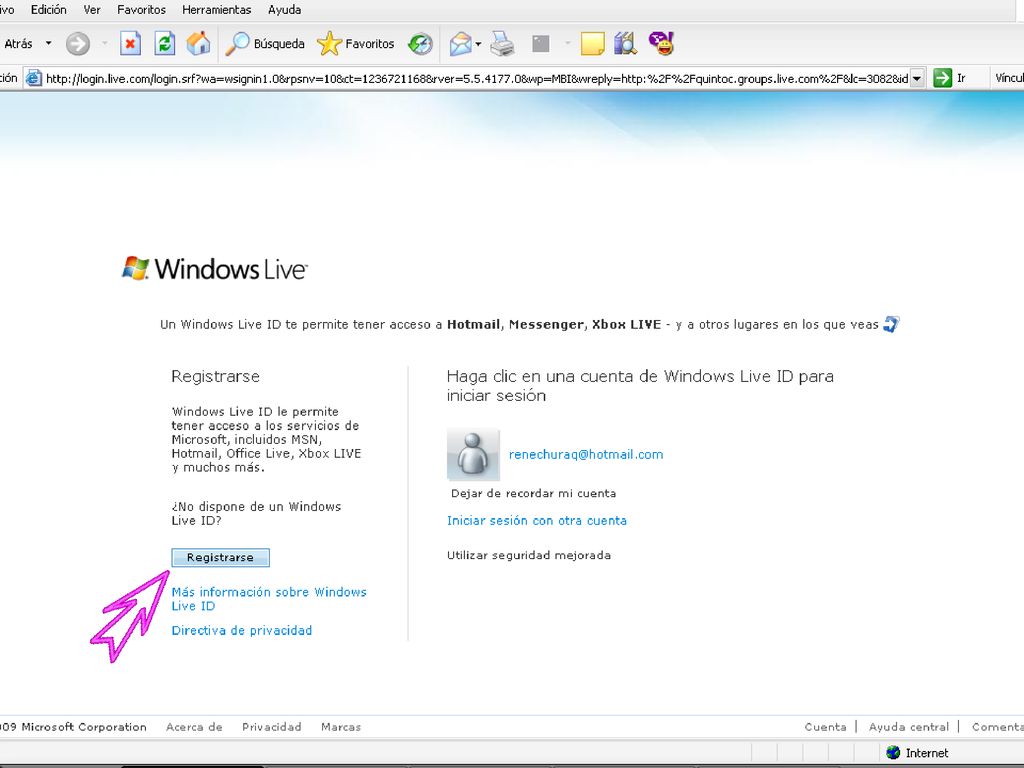Viewport: 1024px width, 768px height.
Task: Click the 'Microsoft Corporation' footer text
Action: [x=84, y=727]
